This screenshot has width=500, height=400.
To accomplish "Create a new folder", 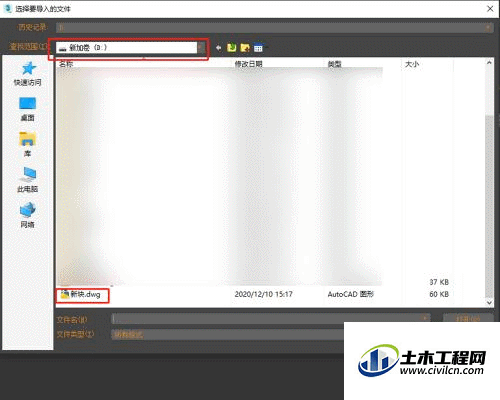I will (245, 48).
